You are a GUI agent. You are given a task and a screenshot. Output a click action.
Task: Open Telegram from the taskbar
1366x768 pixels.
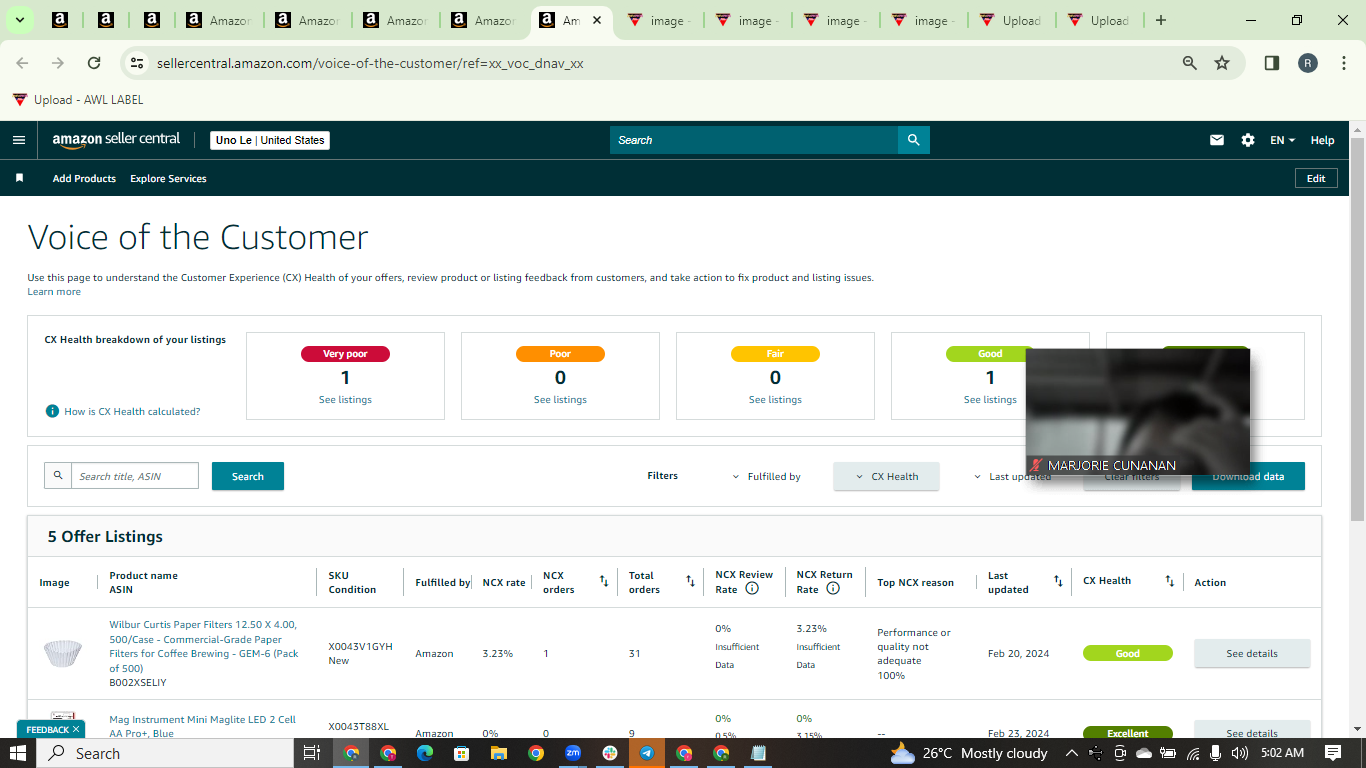[647, 753]
